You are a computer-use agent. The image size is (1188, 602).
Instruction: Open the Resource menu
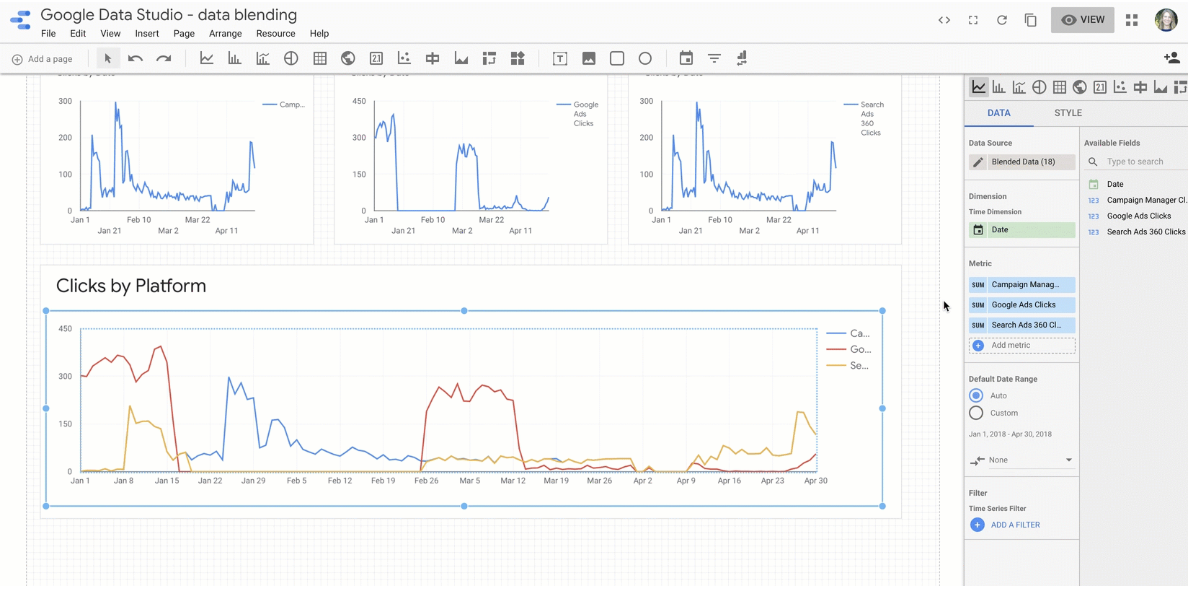(276, 33)
